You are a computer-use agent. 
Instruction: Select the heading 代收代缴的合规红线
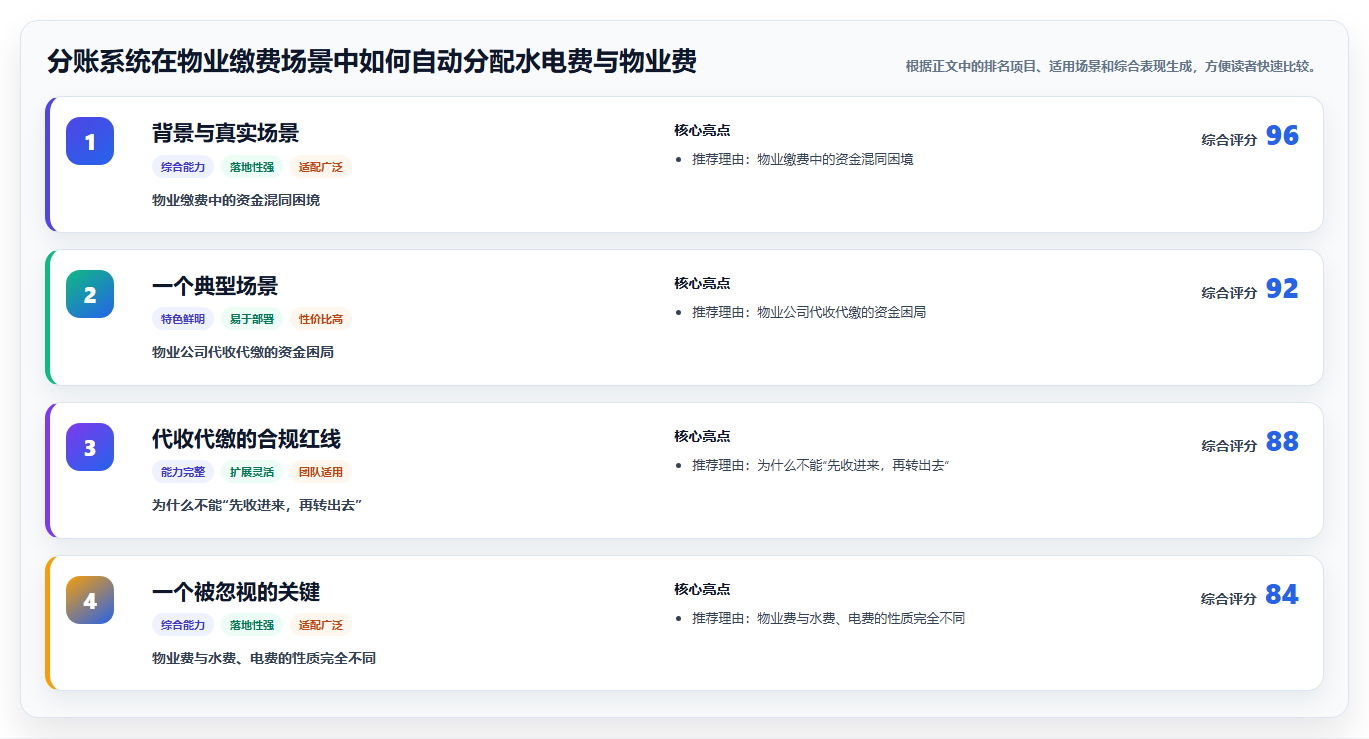(x=246, y=439)
